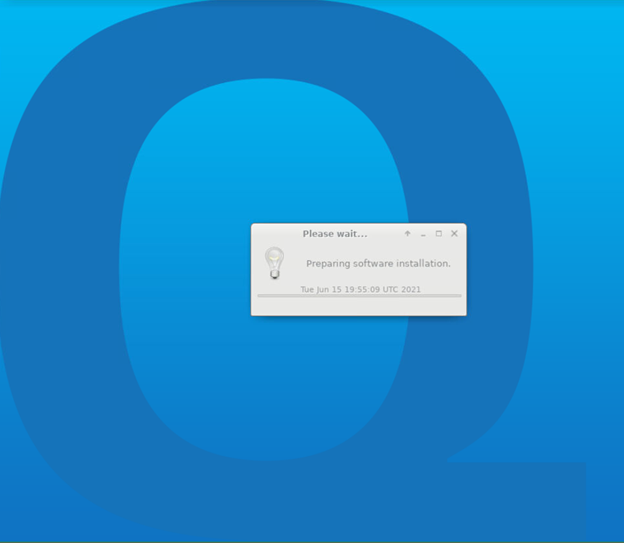Click empty title bar left of "Please wait..."
The height and width of the screenshot is (543, 624).
[275, 234]
